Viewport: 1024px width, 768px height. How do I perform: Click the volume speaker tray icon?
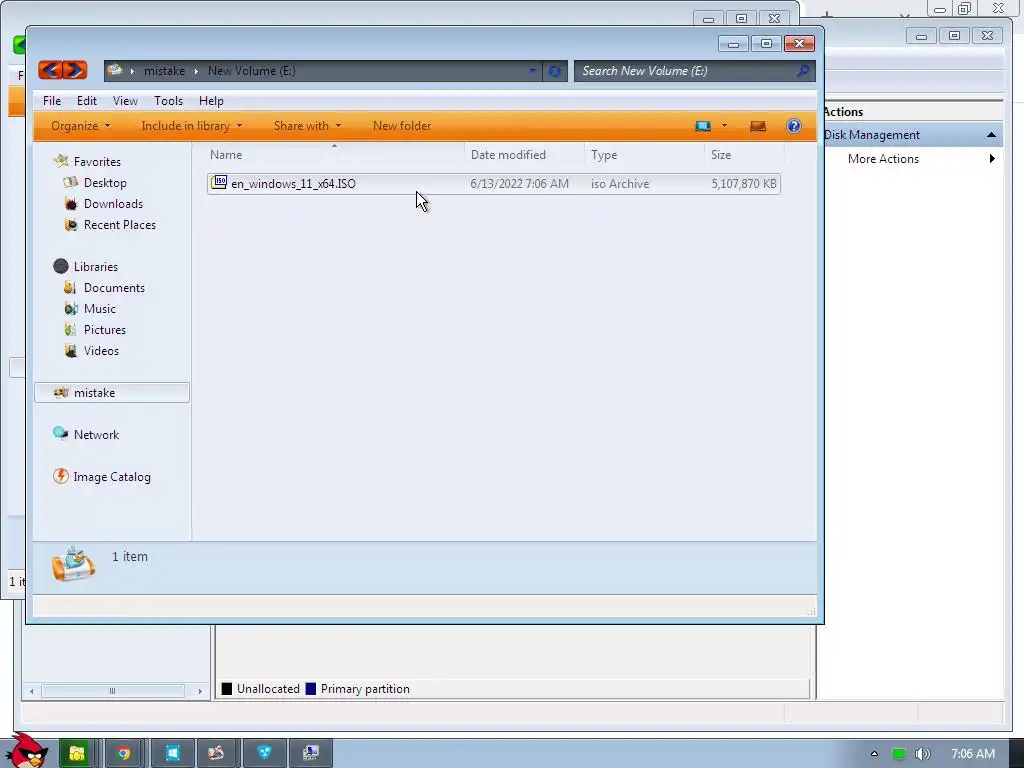point(923,754)
